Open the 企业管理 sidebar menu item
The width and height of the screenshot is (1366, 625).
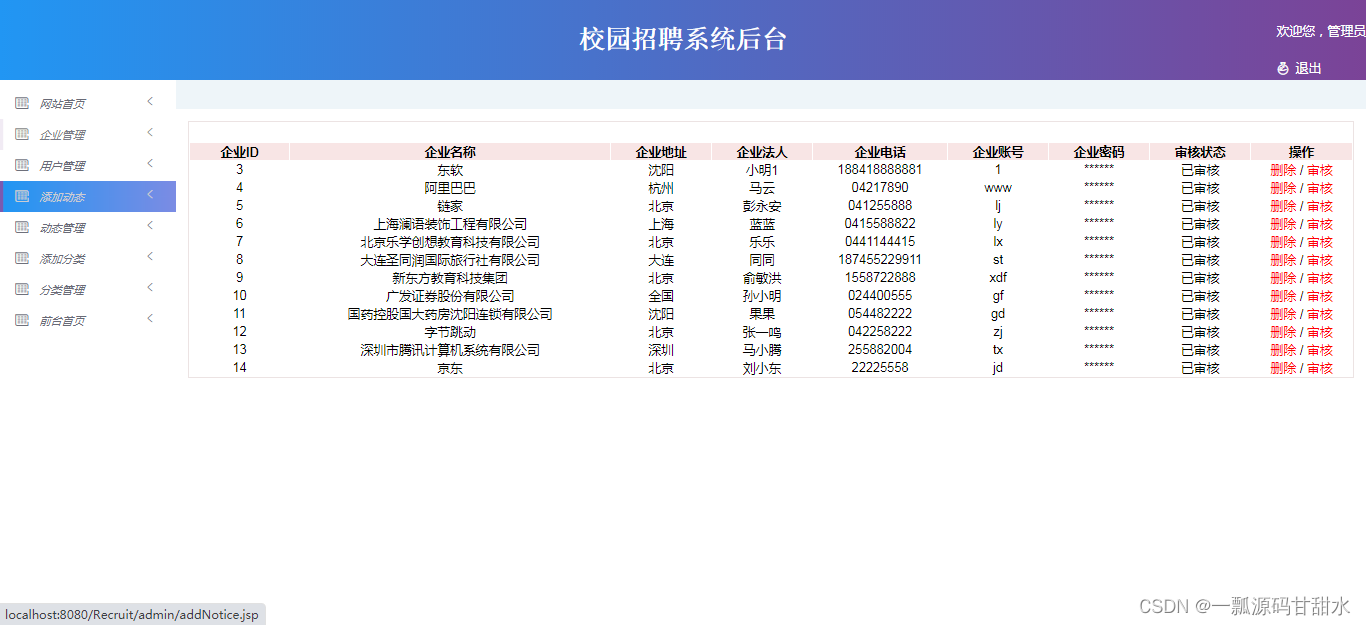pos(88,134)
